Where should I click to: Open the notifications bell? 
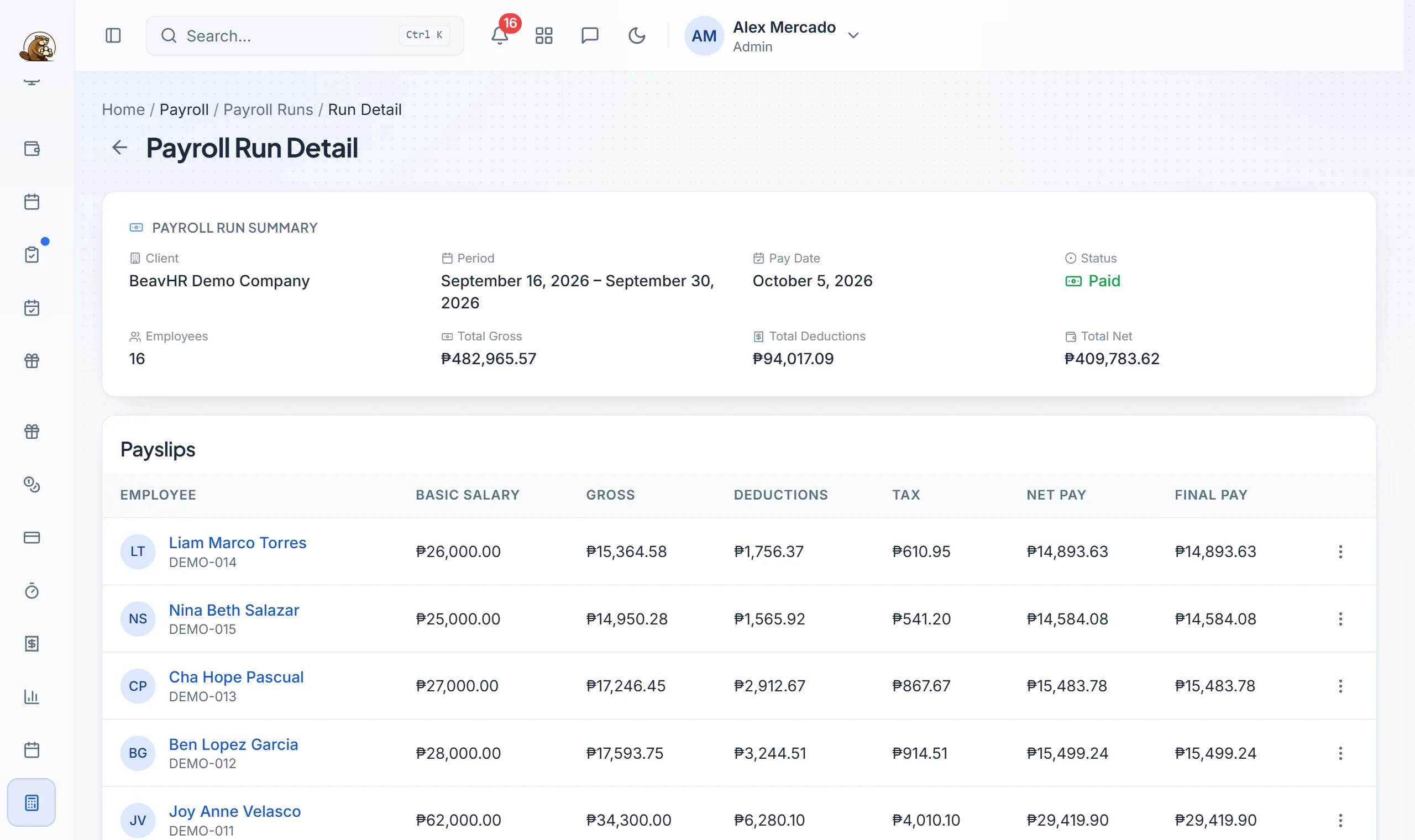point(499,36)
